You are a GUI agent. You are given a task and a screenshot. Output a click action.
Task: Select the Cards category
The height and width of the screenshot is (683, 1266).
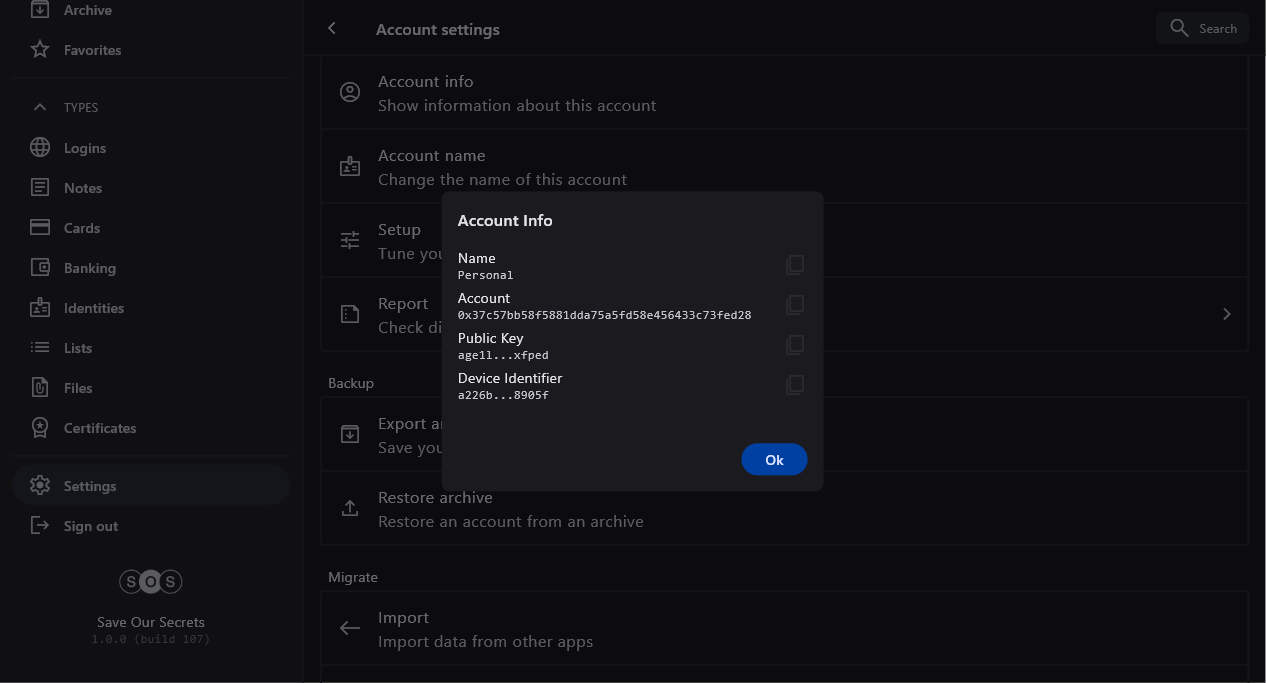pos(81,228)
